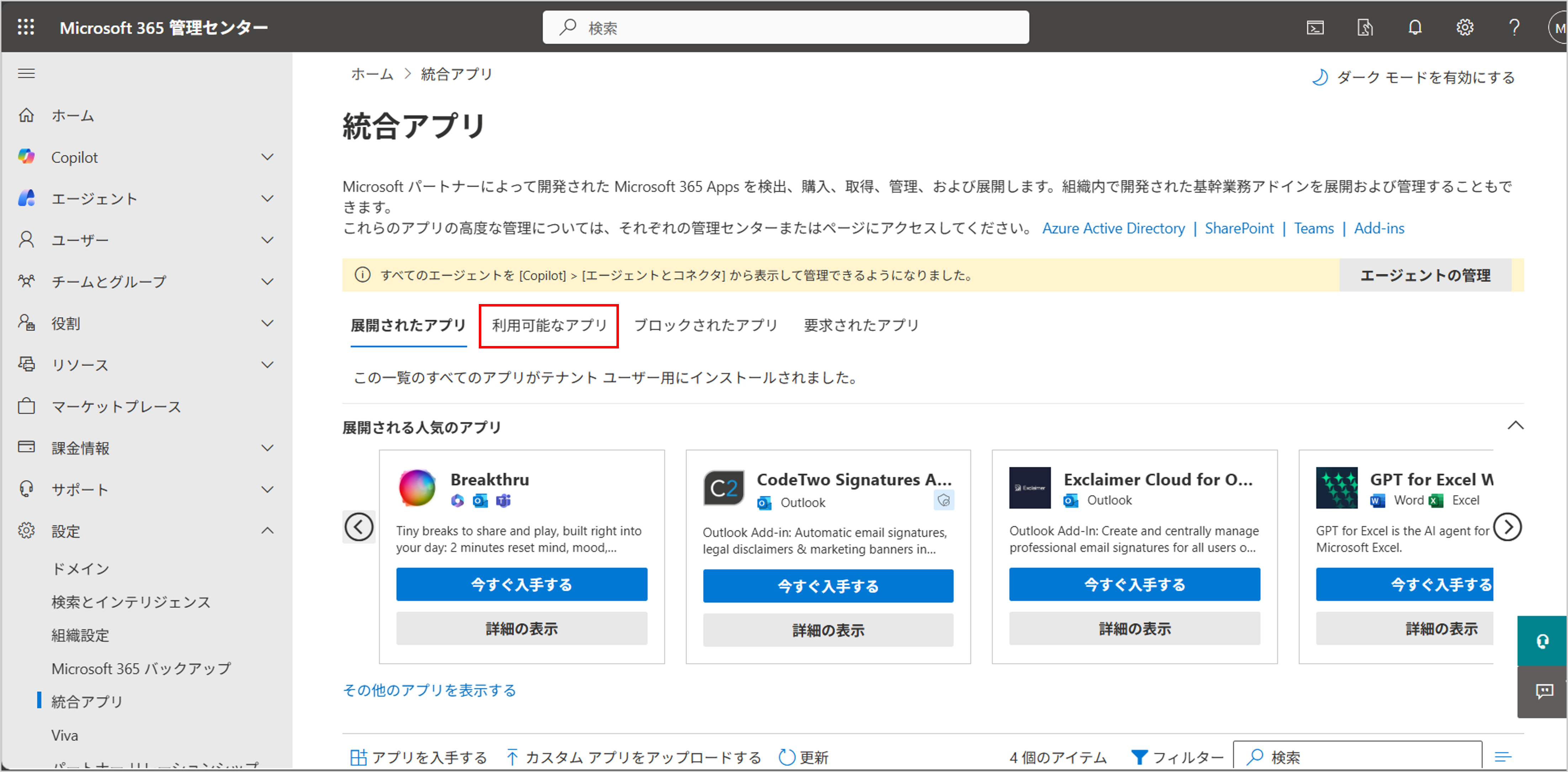This screenshot has width=1568, height=772.
Task: Open the app launcher waffle icon
Action: (26, 27)
